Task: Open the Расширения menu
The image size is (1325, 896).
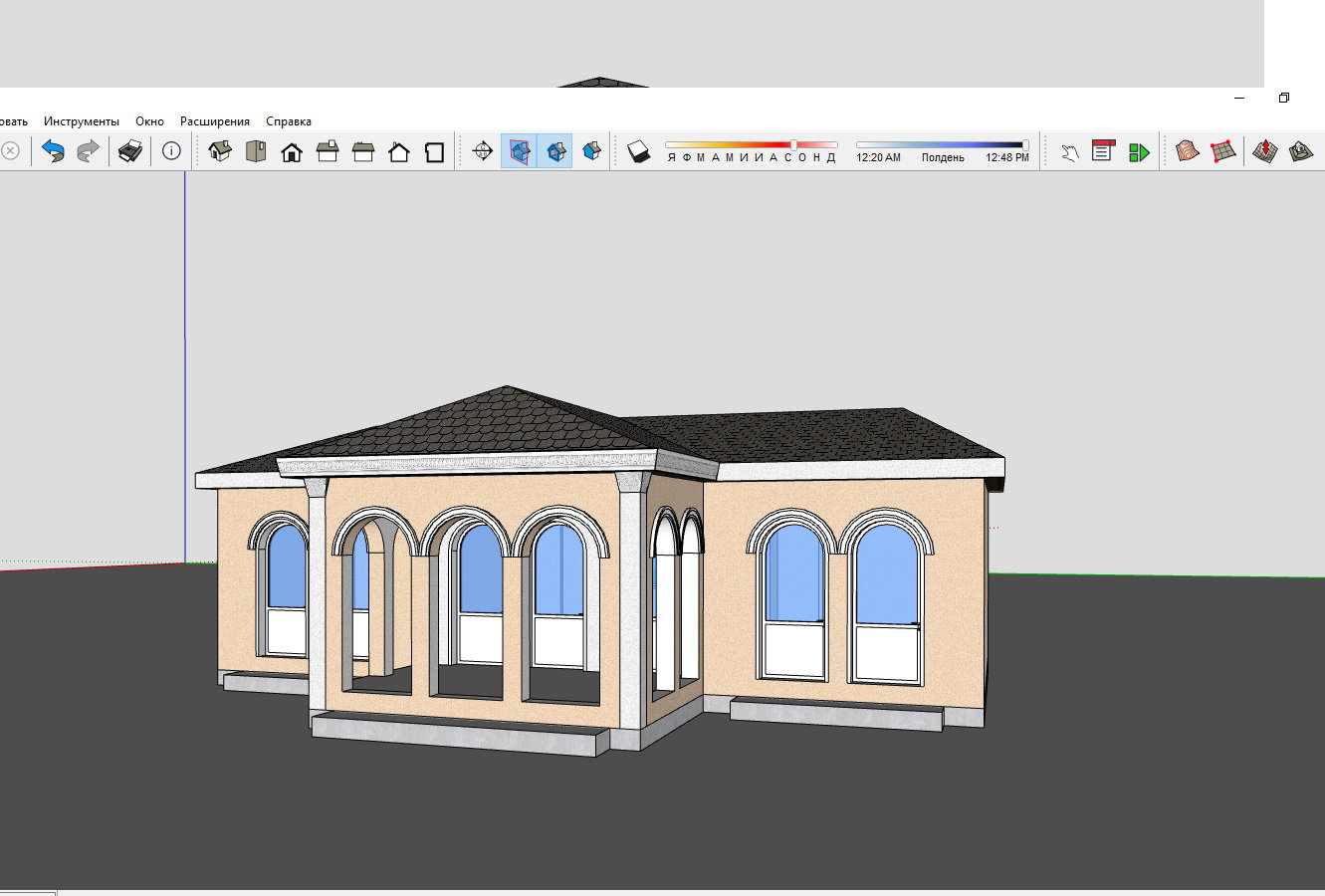Action: click(x=215, y=121)
